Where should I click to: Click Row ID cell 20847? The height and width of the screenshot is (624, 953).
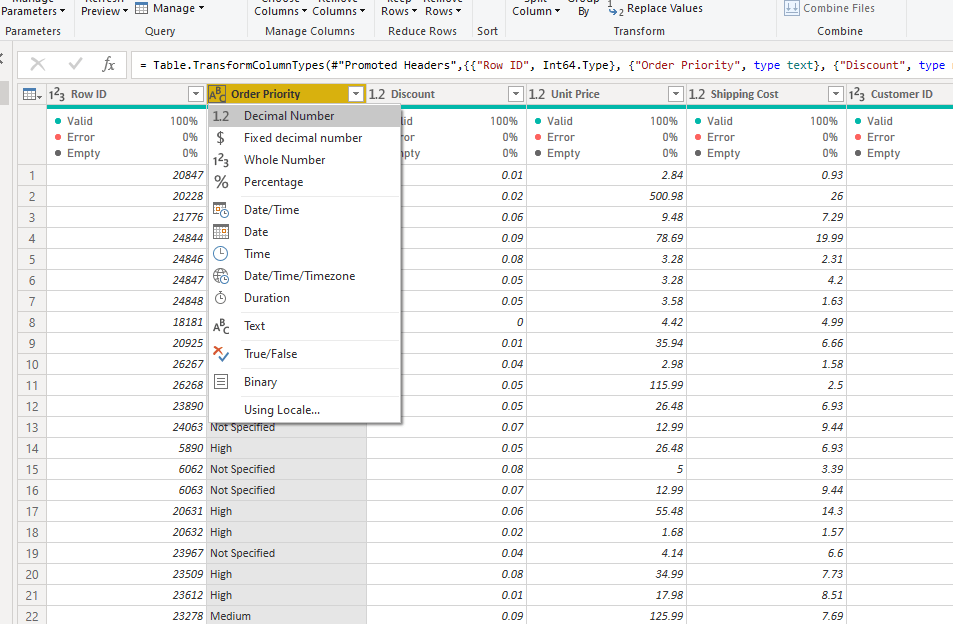[x=126, y=175]
